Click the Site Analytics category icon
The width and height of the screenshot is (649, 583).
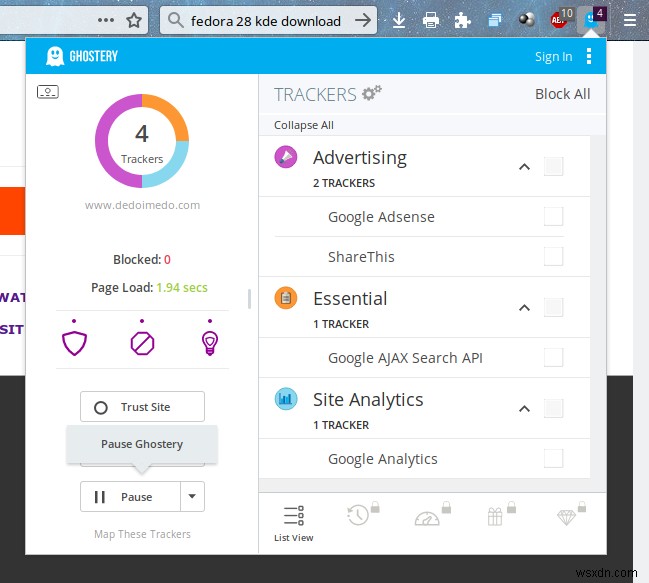click(x=286, y=399)
